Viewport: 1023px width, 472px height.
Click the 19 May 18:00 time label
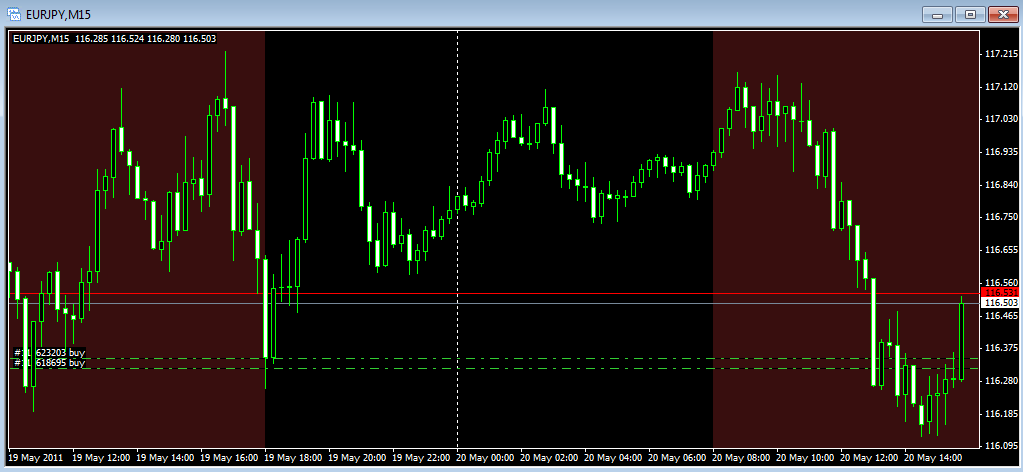[291, 458]
